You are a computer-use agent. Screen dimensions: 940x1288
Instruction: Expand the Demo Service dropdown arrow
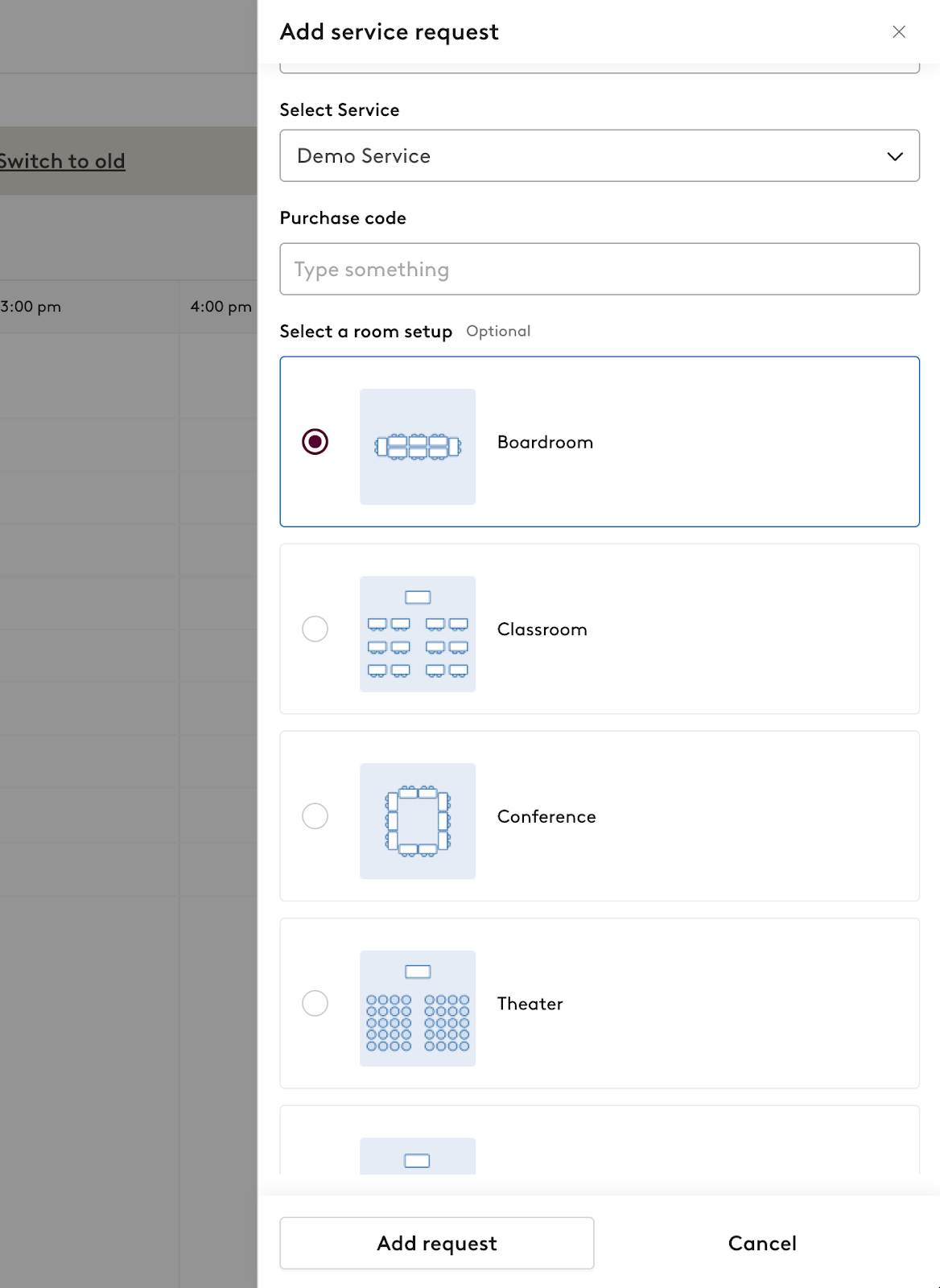click(x=895, y=156)
